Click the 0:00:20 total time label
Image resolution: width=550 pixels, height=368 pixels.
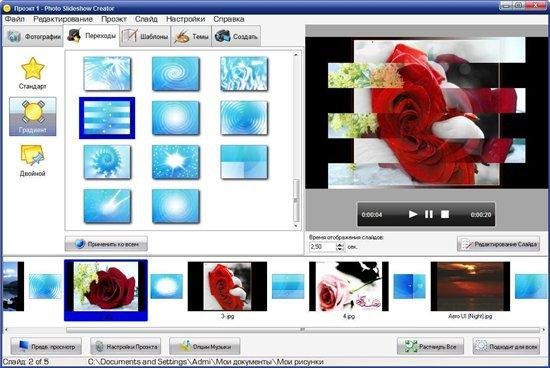(x=481, y=214)
